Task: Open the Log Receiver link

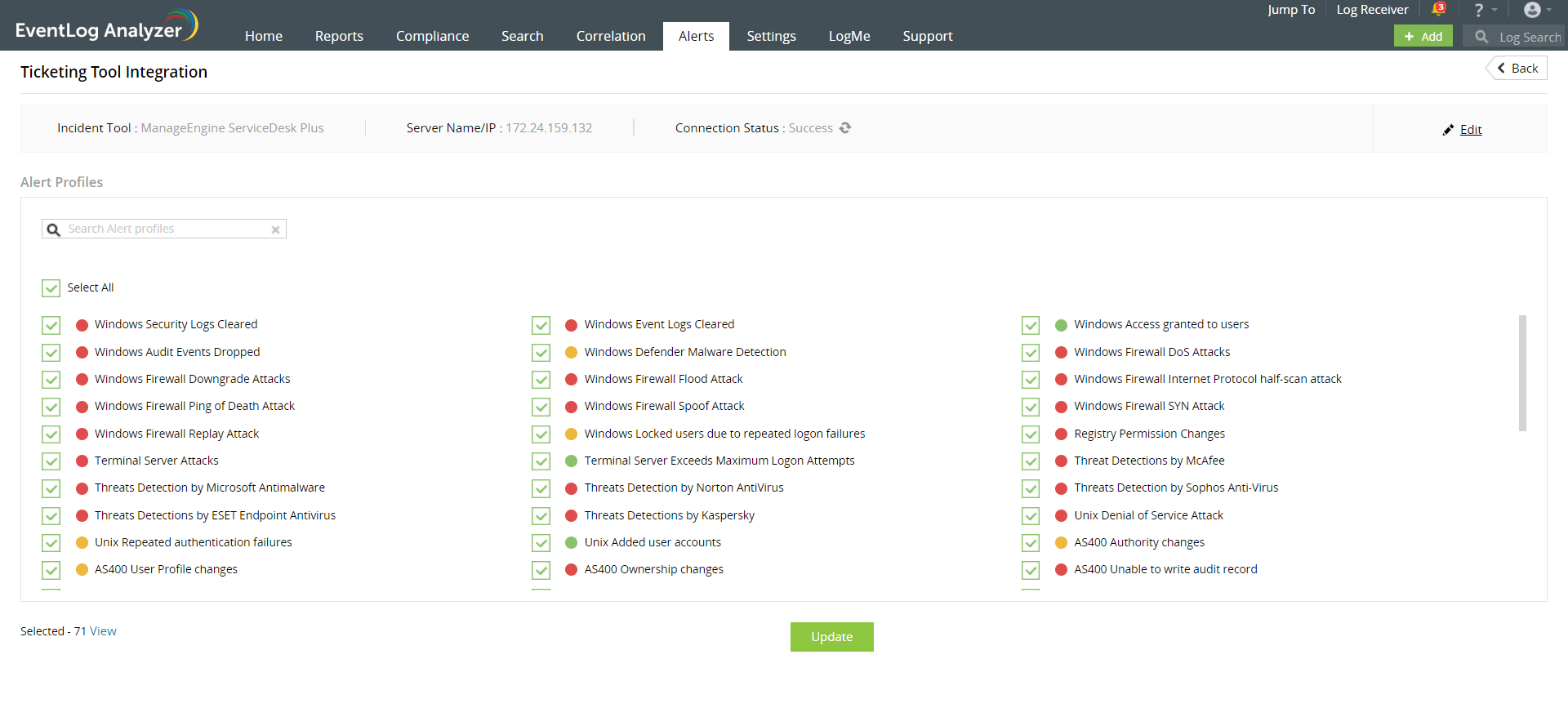Action: (x=1372, y=10)
